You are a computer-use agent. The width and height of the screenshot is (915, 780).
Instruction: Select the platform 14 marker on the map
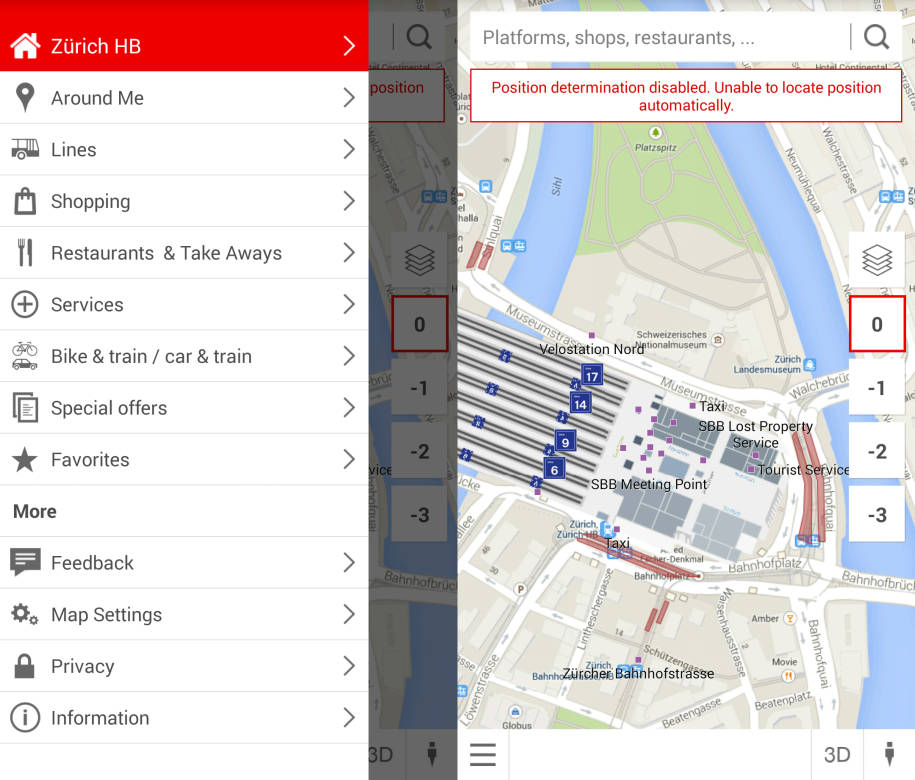tap(580, 403)
